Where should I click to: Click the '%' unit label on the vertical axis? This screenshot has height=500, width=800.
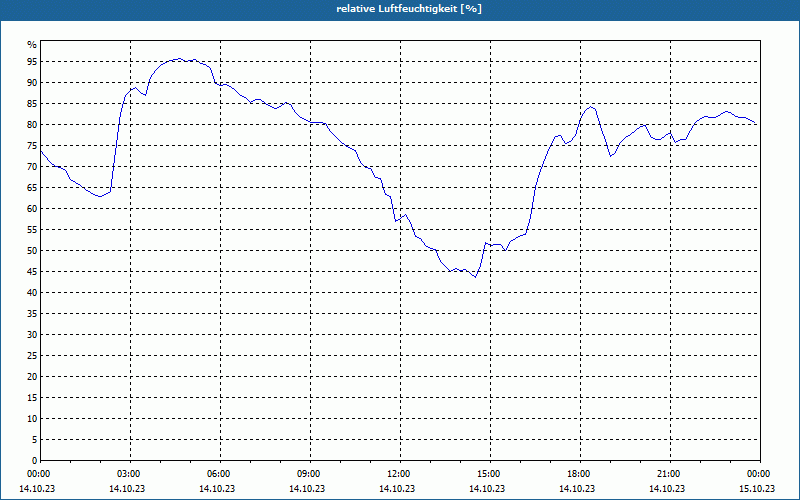pyautogui.click(x=32, y=45)
